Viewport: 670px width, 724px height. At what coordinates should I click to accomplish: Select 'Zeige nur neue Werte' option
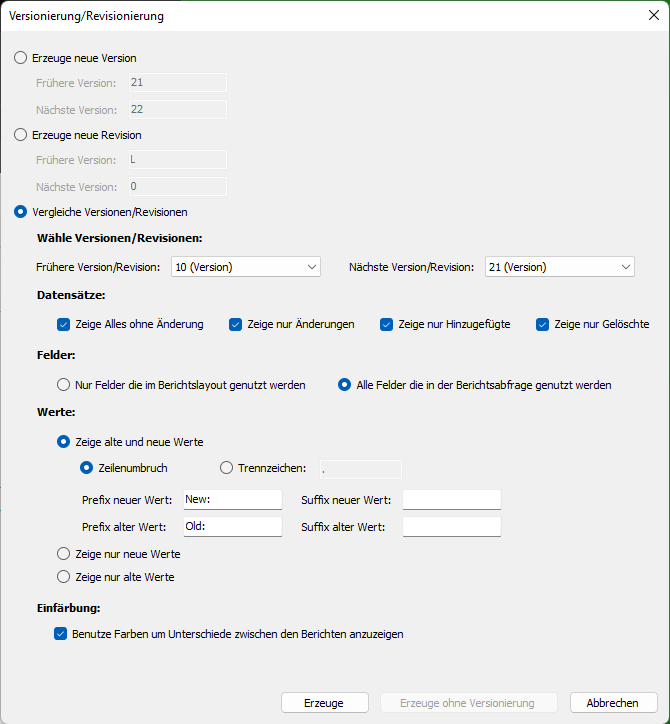64,553
